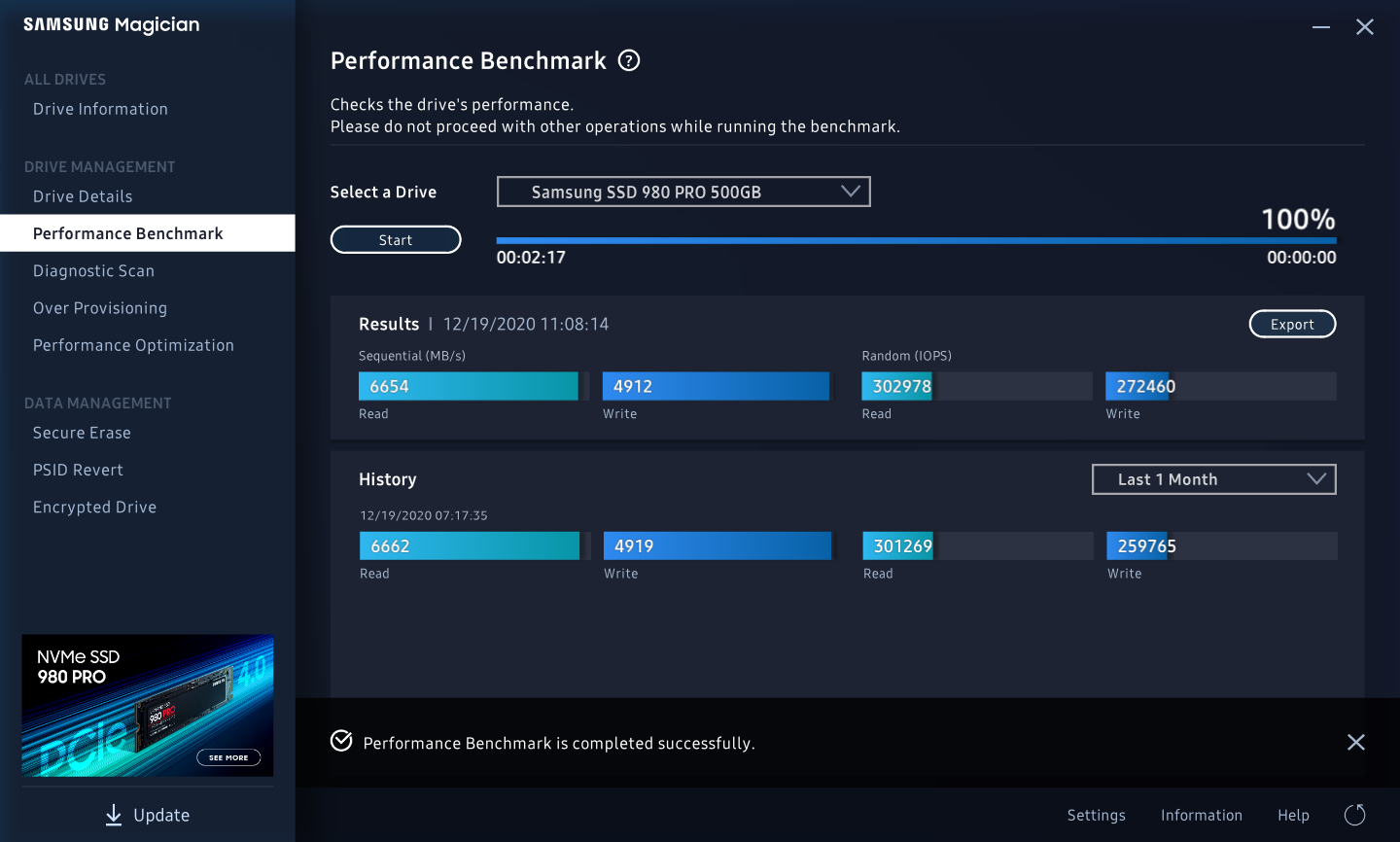Click the Sequential (MB/s) label
Image resolution: width=1400 pixels, height=842 pixels.
click(412, 356)
